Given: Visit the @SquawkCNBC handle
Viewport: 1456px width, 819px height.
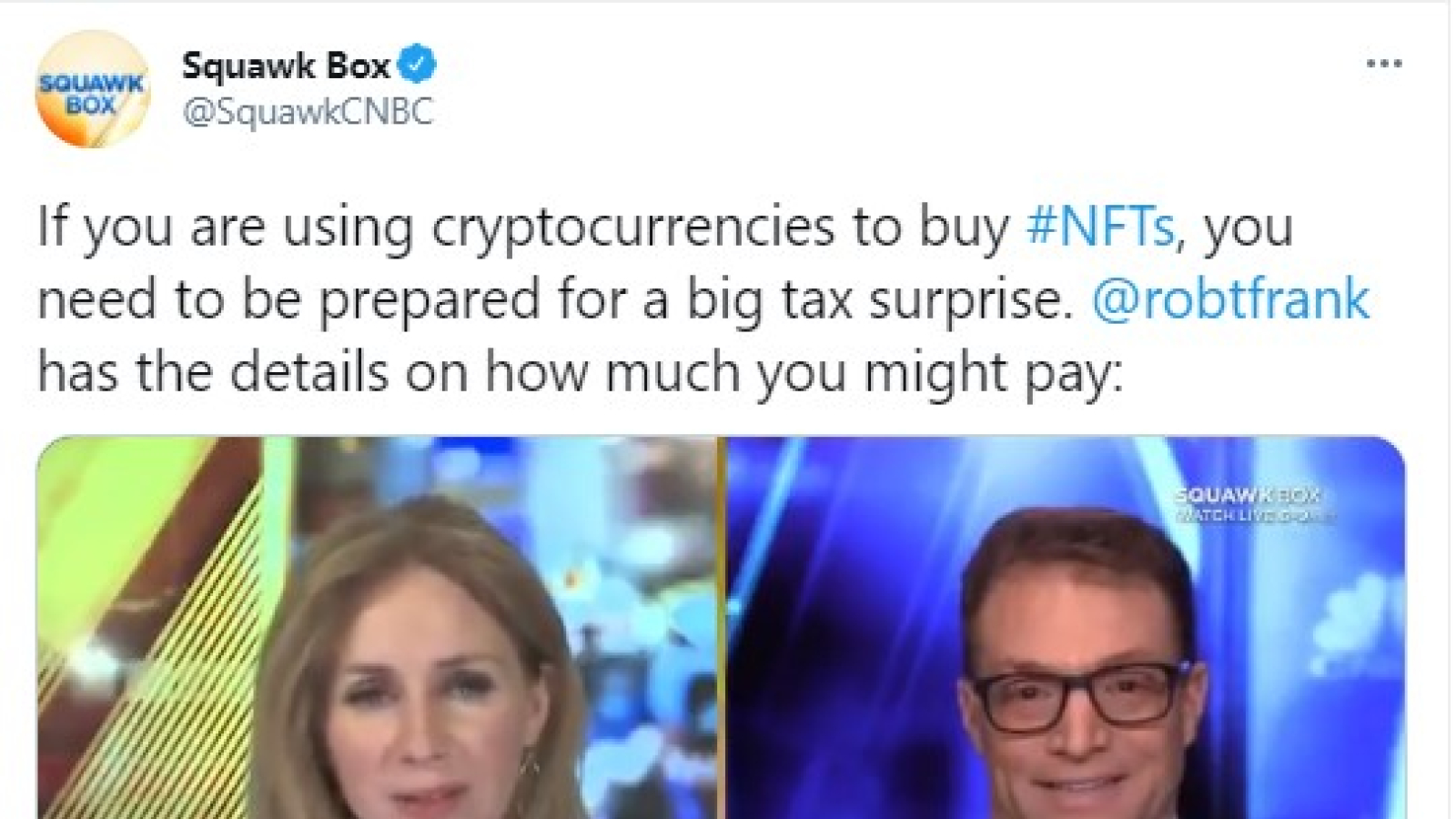Looking at the screenshot, I should 308,112.
